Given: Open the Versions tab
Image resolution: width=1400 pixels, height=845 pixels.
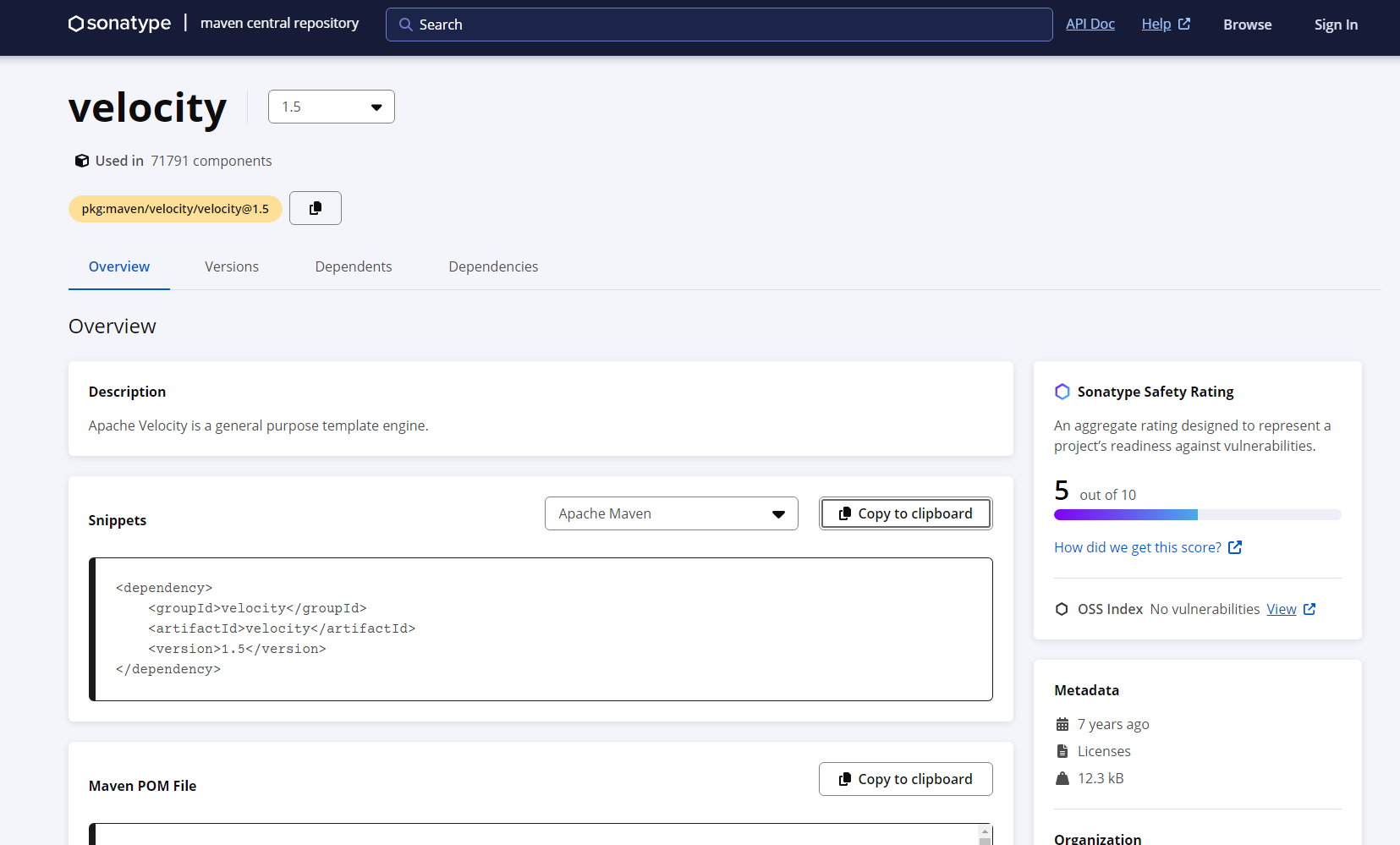Looking at the screenshot, I should [x=232, y=266].
